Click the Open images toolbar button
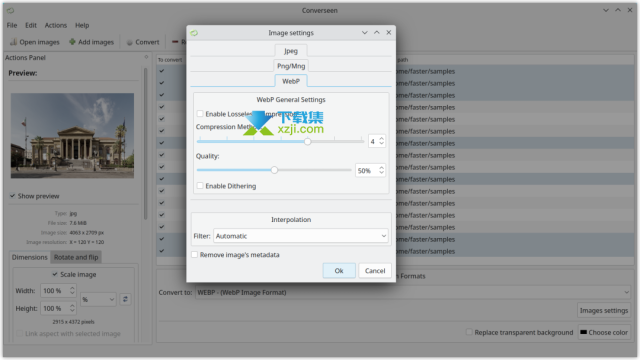 [x=35, y=42]
